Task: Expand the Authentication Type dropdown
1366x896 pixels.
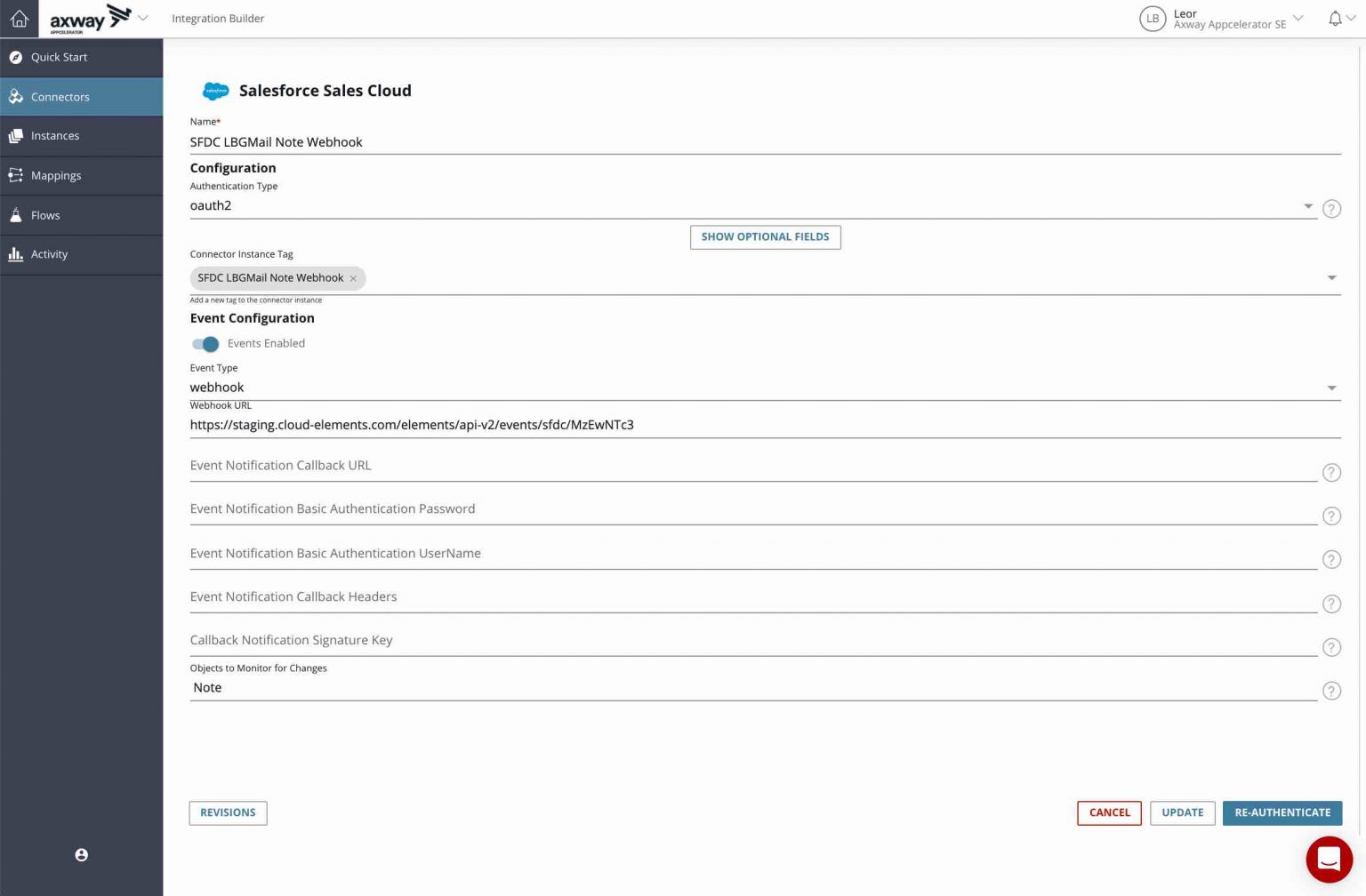Action: [x=1308, y=206]
